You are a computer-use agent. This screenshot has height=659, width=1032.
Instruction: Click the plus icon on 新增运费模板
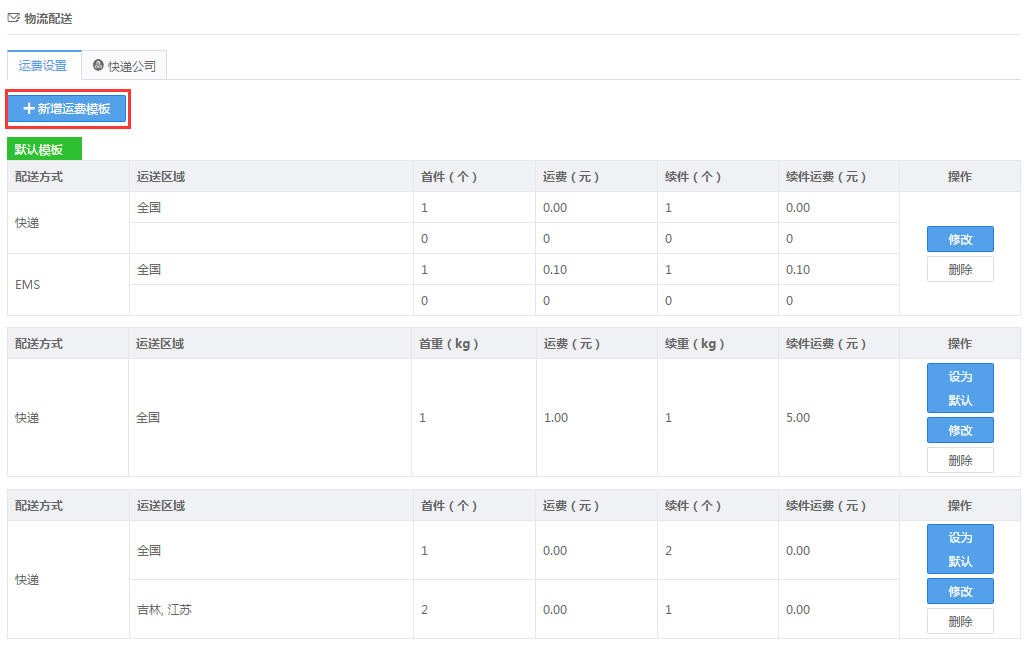(x=29, y=108)
